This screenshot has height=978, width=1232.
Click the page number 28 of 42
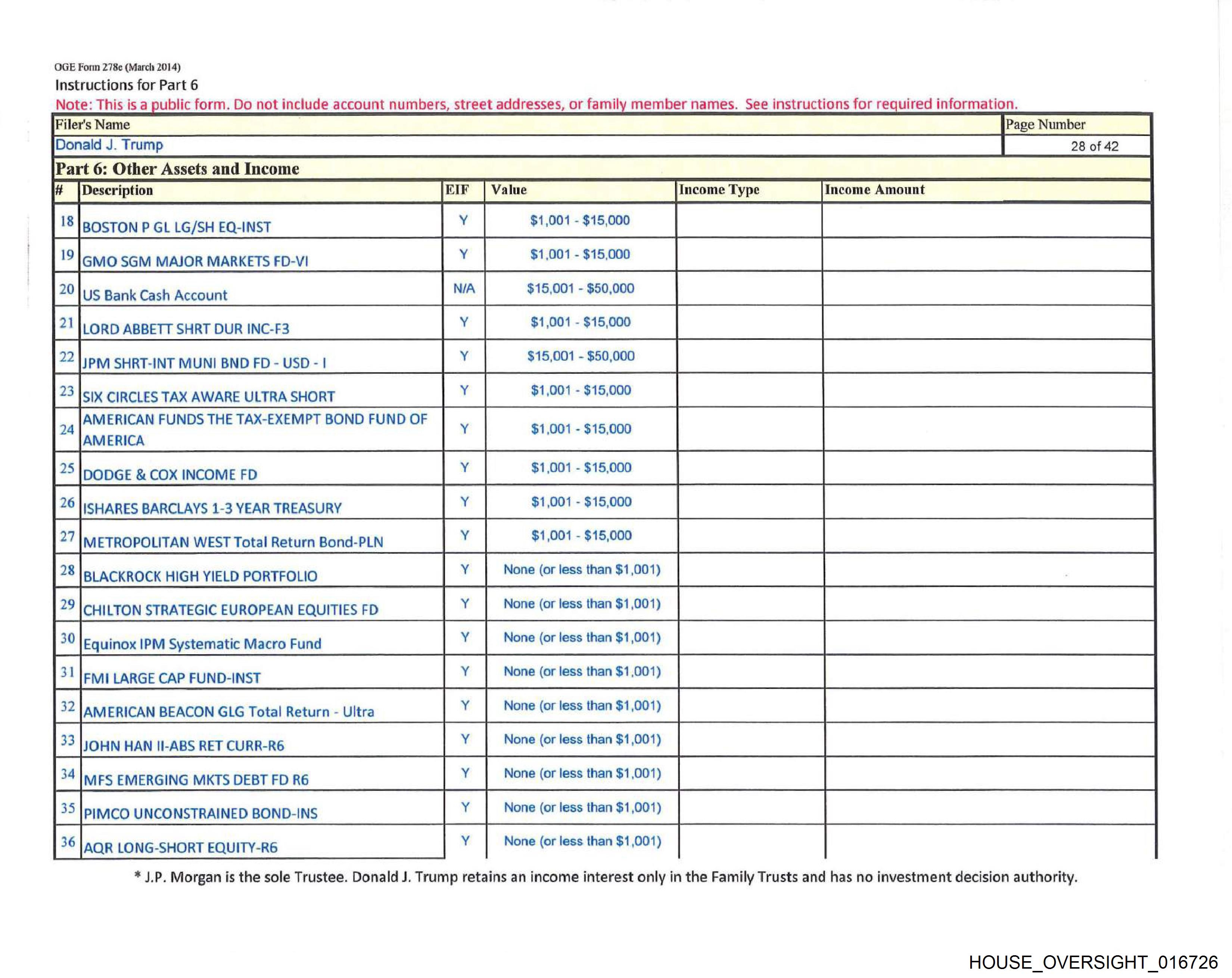pyautogui.click(x=1094, y=146)
